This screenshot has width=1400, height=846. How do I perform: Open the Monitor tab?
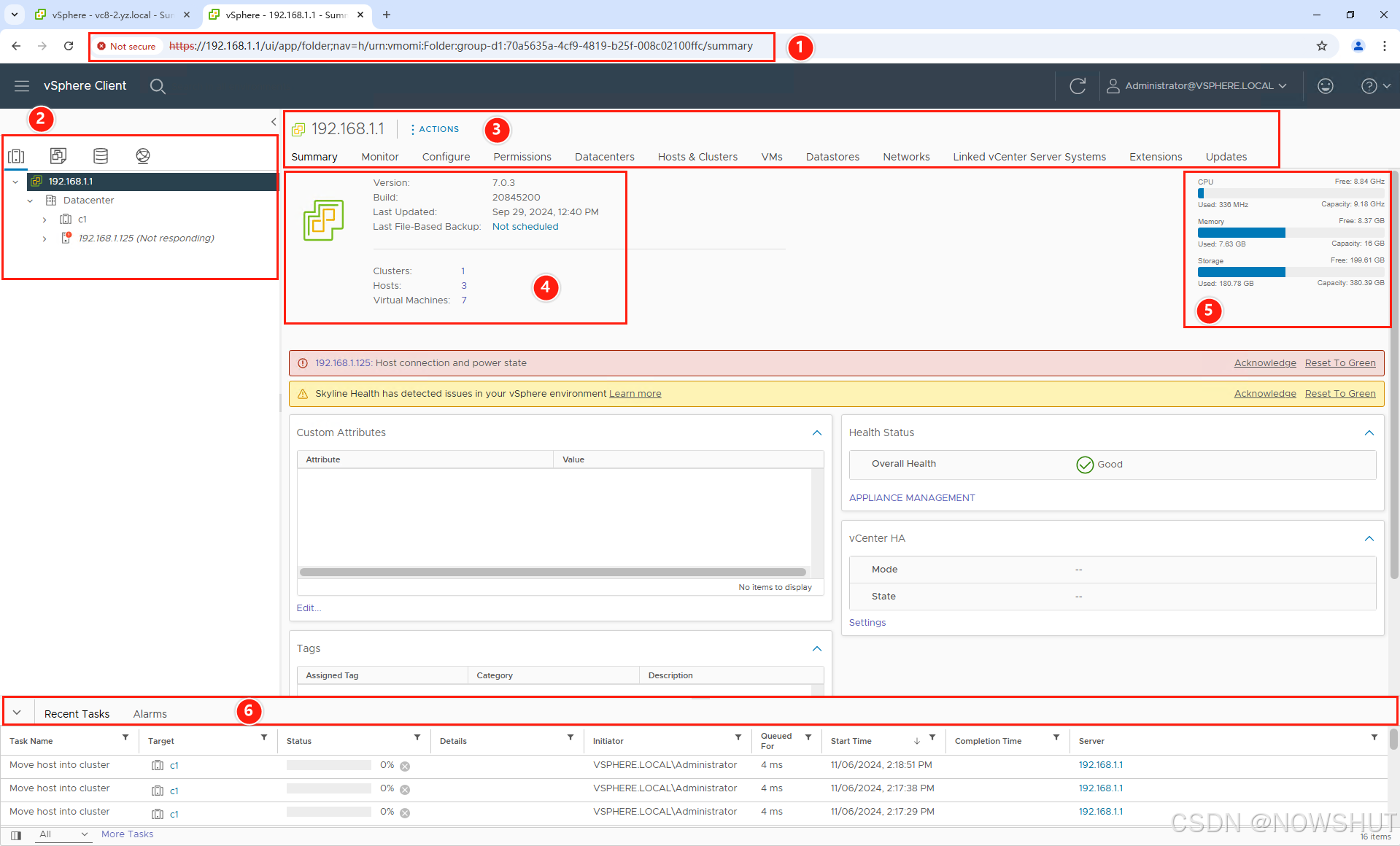click(x=380, y=157)
